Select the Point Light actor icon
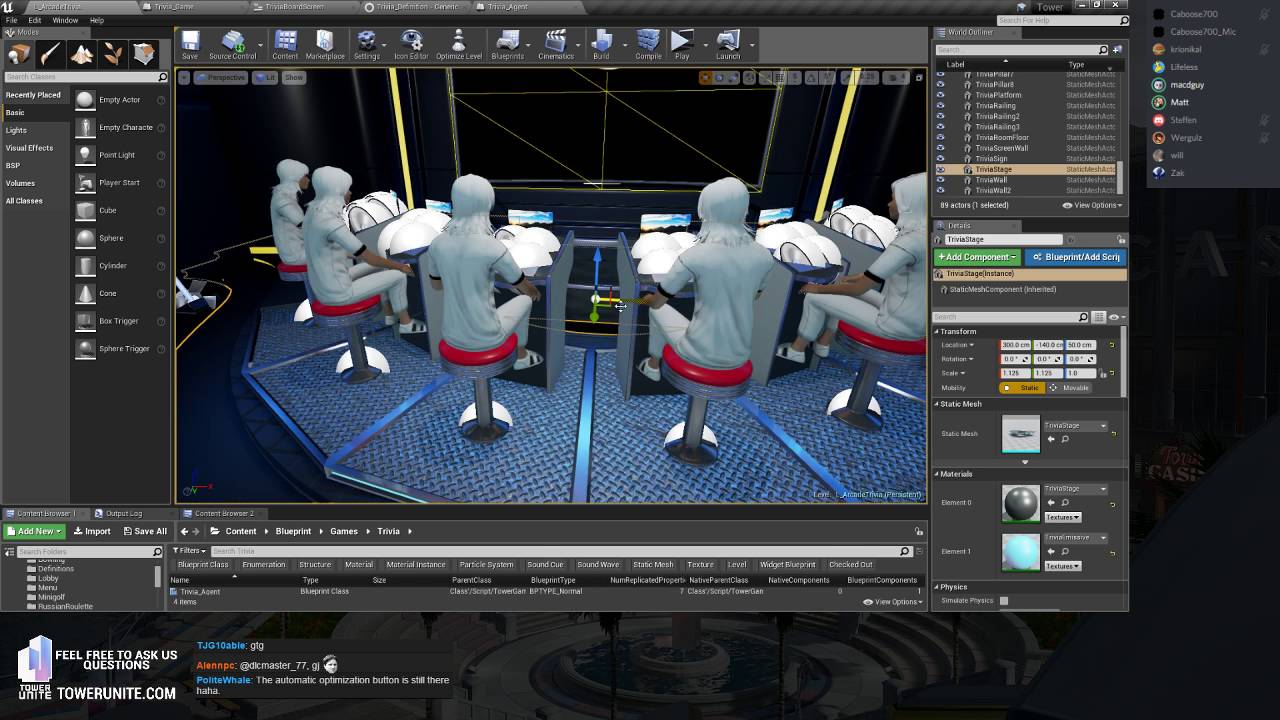This screenshot has width=1280, height=720. tap(85, 155)
